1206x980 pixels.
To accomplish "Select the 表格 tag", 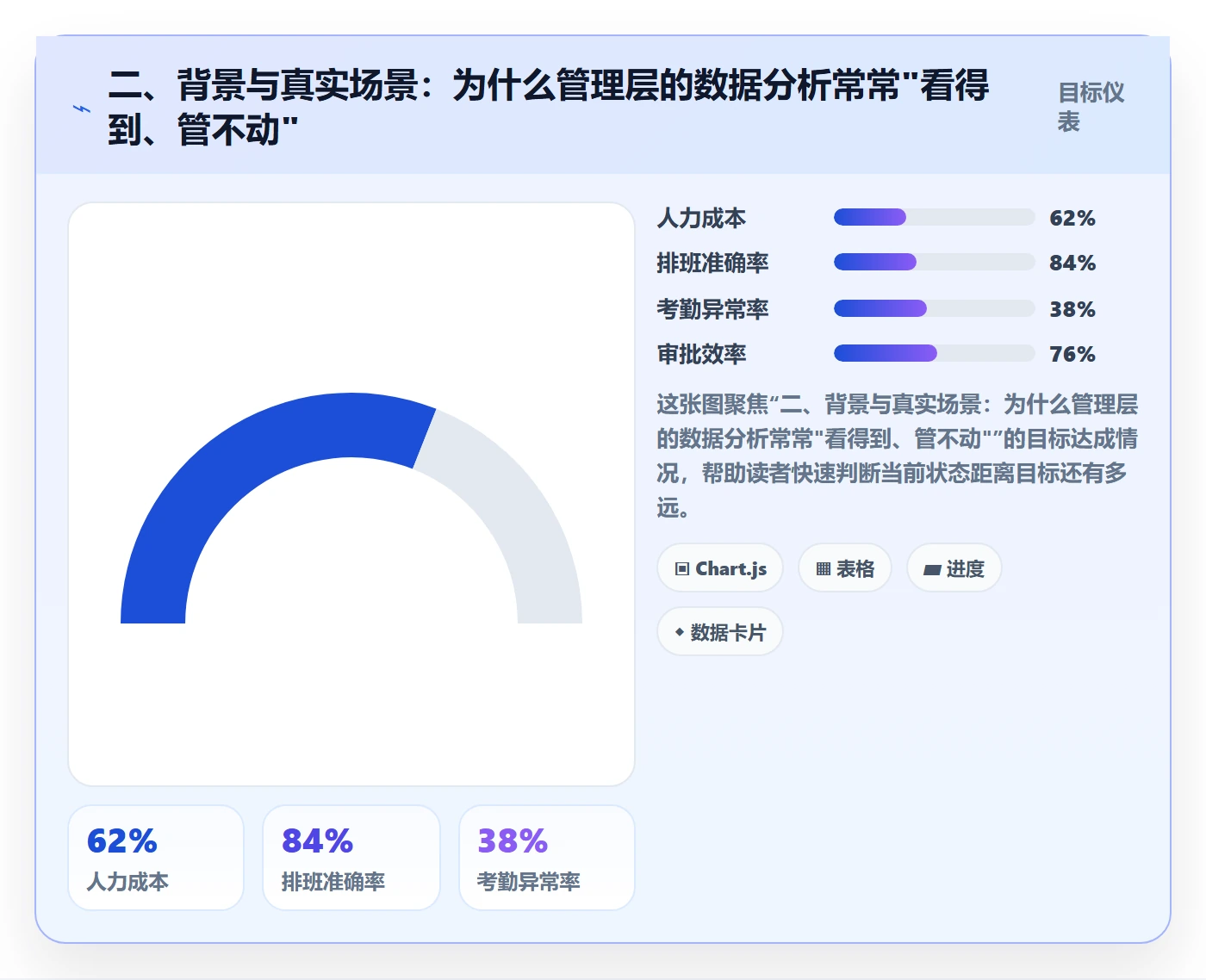I will pyautogui.click(x=845, y=568).
